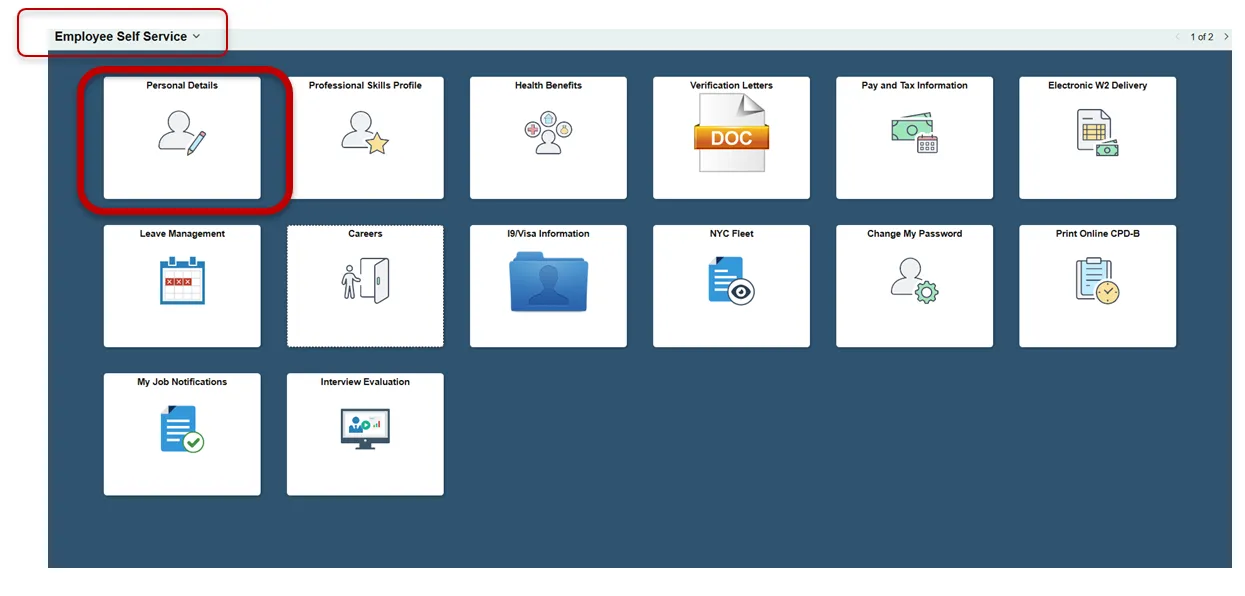Click the NYC Fleet document-eye icon
The height and width of the screenshot is (596, 1245).
tap(731, 281)
